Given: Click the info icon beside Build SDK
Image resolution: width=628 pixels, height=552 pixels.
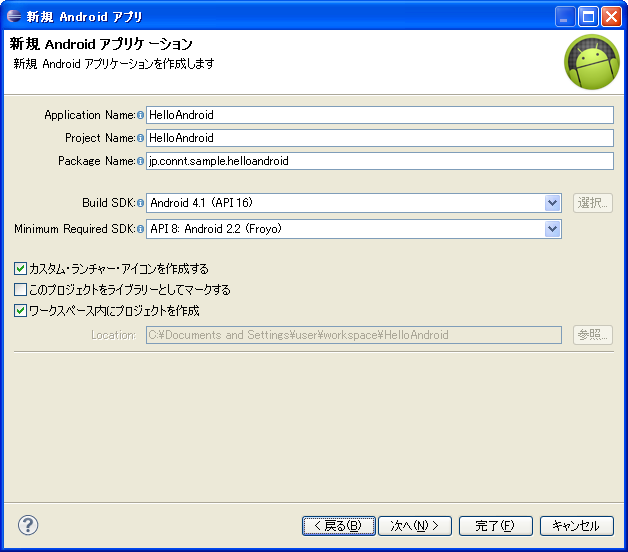Looking at the screenshot, I should [x=140, y=203].
